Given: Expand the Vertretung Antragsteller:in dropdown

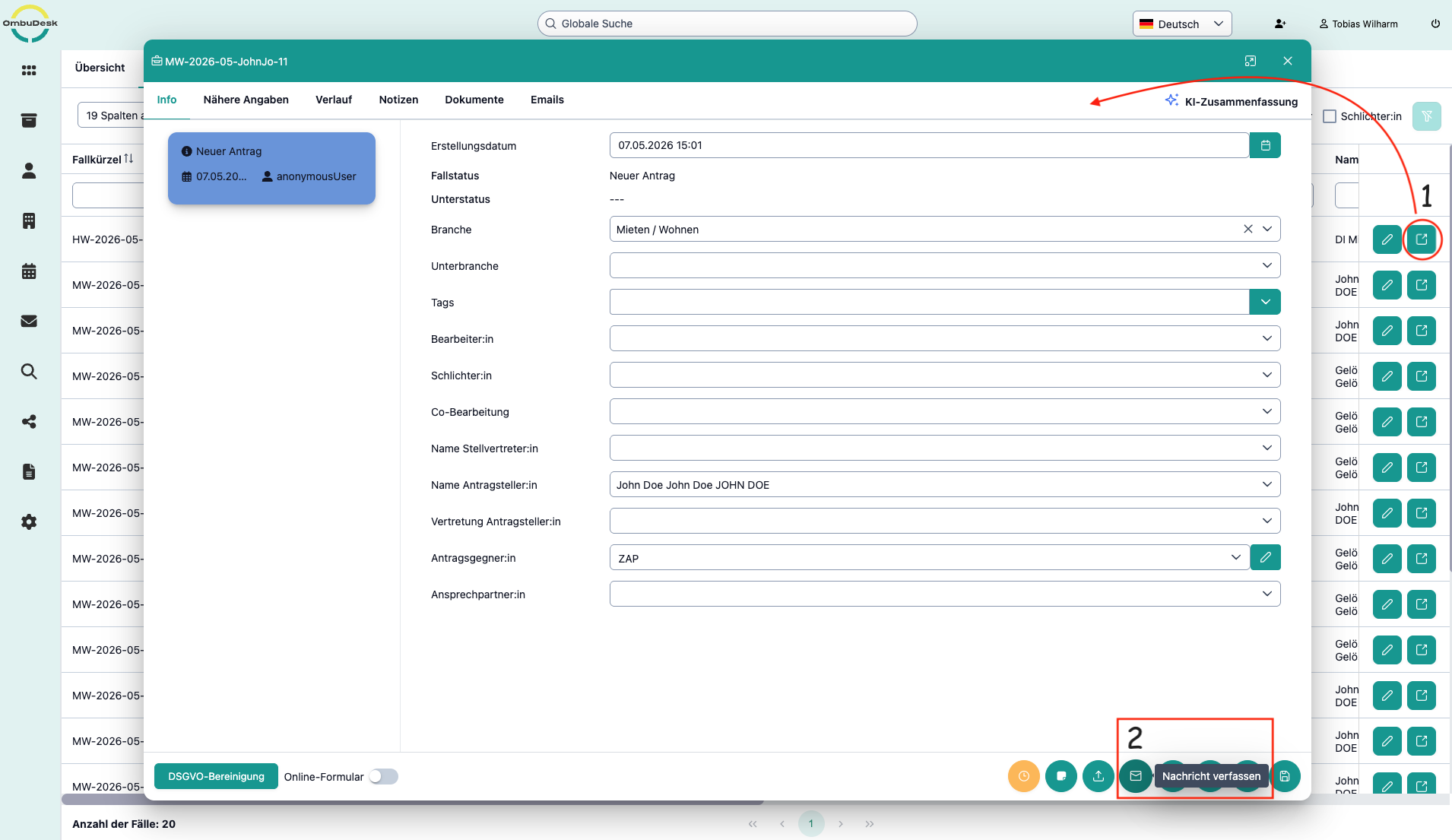Looking at the screenshot, I should click(x=1267, y=521).
